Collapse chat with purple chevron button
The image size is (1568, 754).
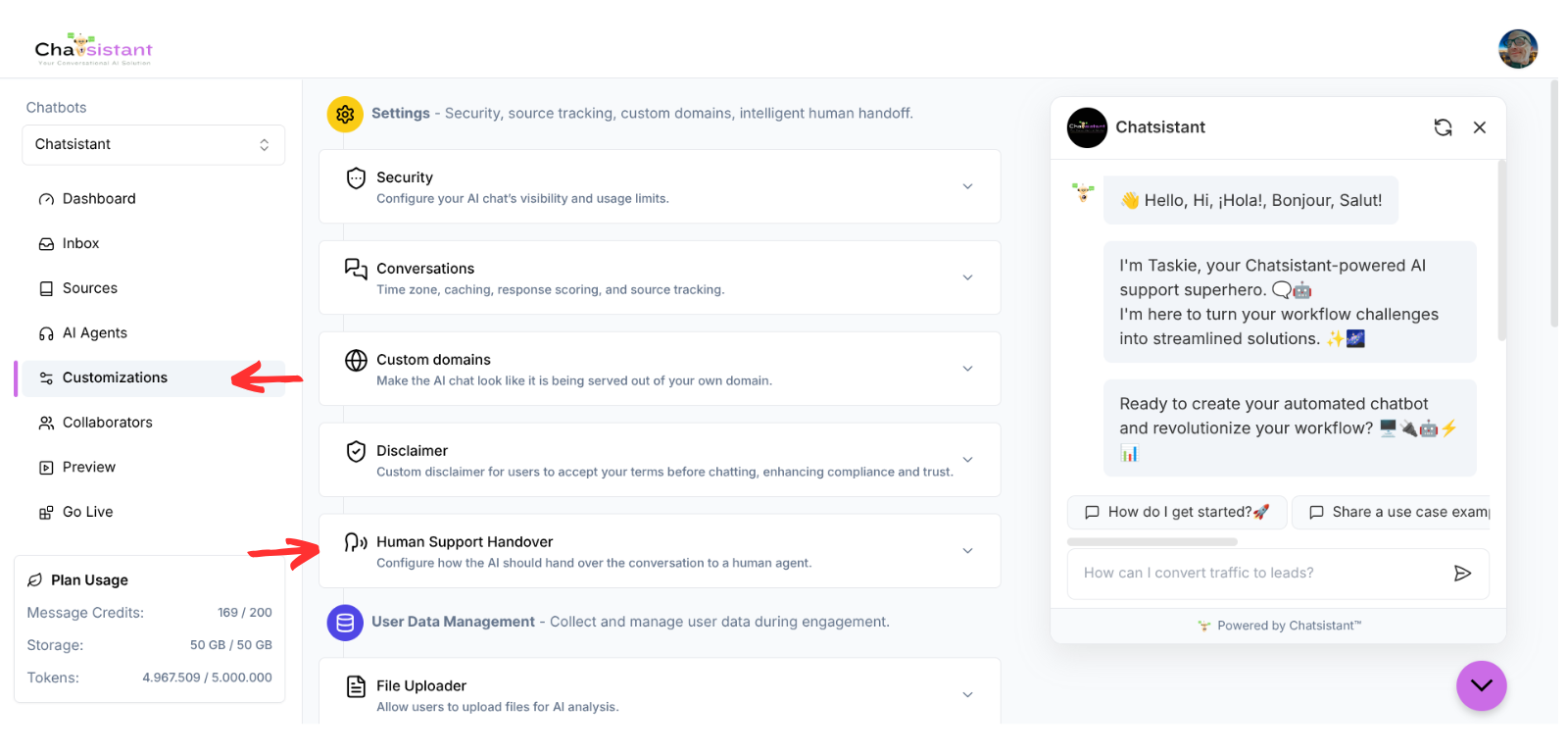(1481, 685)
